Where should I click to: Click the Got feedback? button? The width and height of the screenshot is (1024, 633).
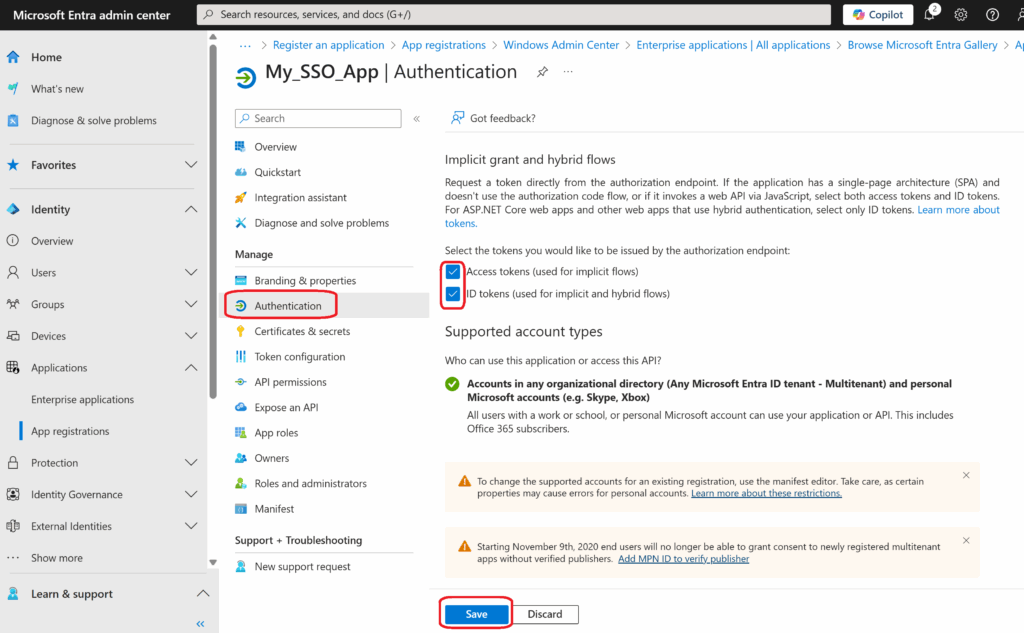(x=493, y=118)
